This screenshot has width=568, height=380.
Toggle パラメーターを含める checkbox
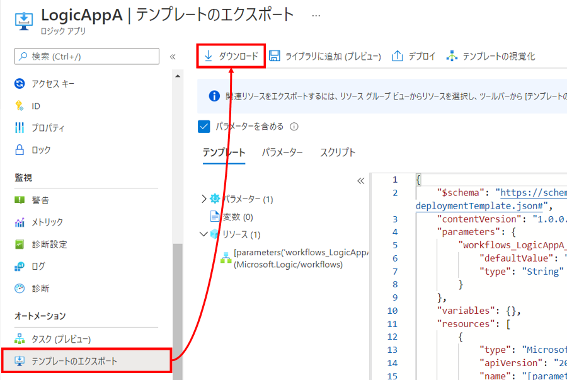(x=204, y=127)
